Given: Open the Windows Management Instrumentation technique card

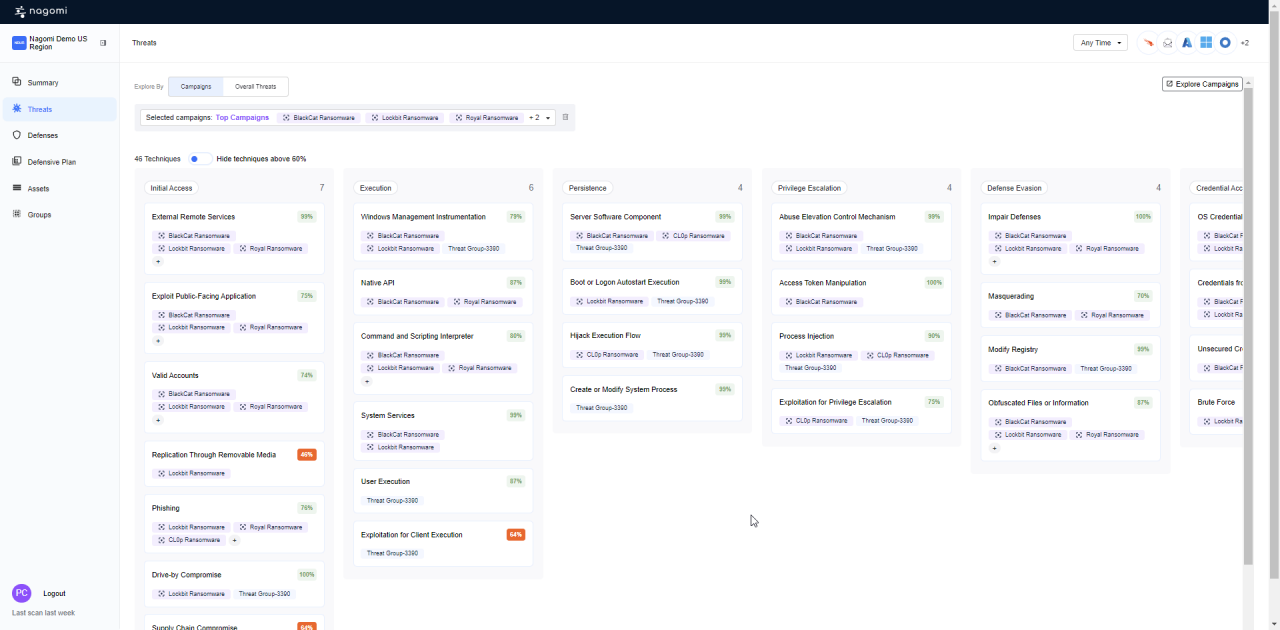Looking at the screenshot, I should click(443, 232).
